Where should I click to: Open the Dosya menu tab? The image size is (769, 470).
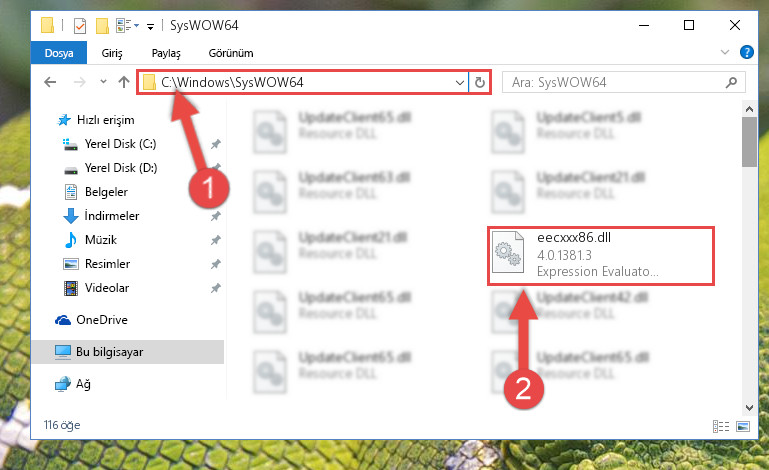59,53
